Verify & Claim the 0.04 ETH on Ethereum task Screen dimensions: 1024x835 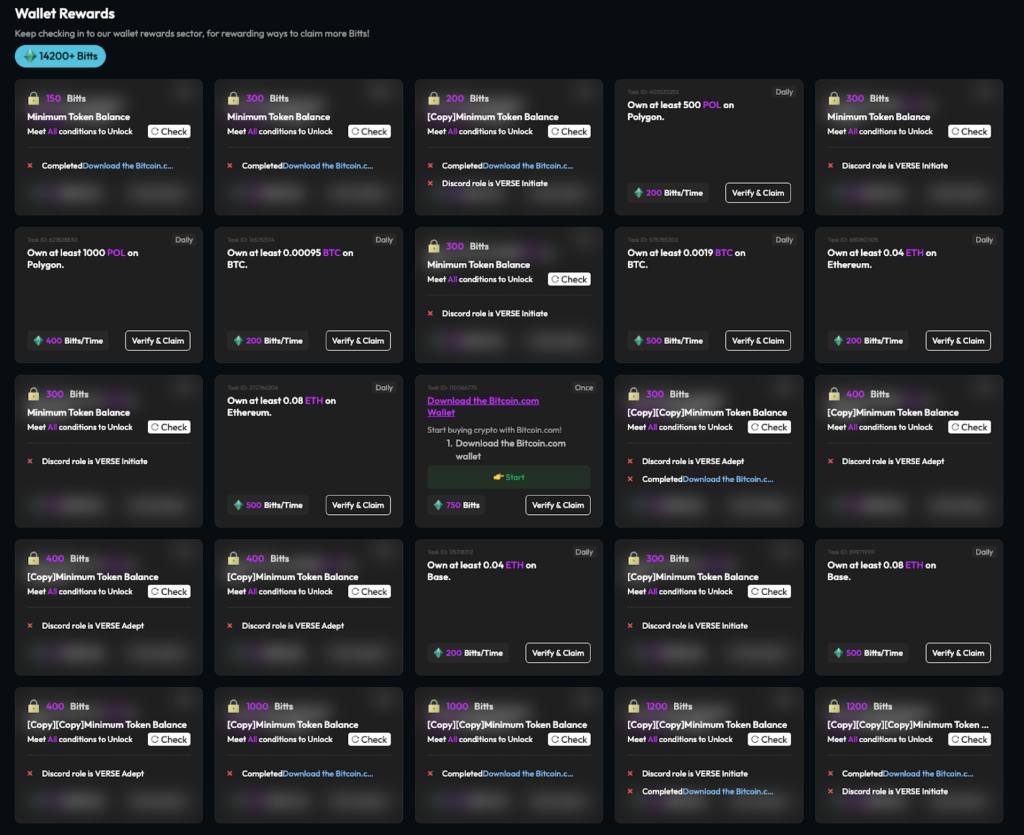click(x=958, y=341)
